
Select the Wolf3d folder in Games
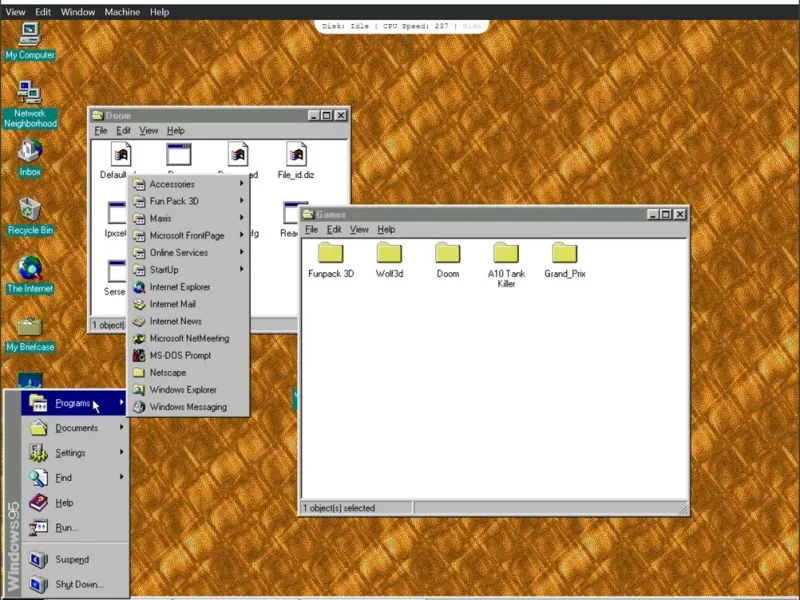[x=389, y=260]
